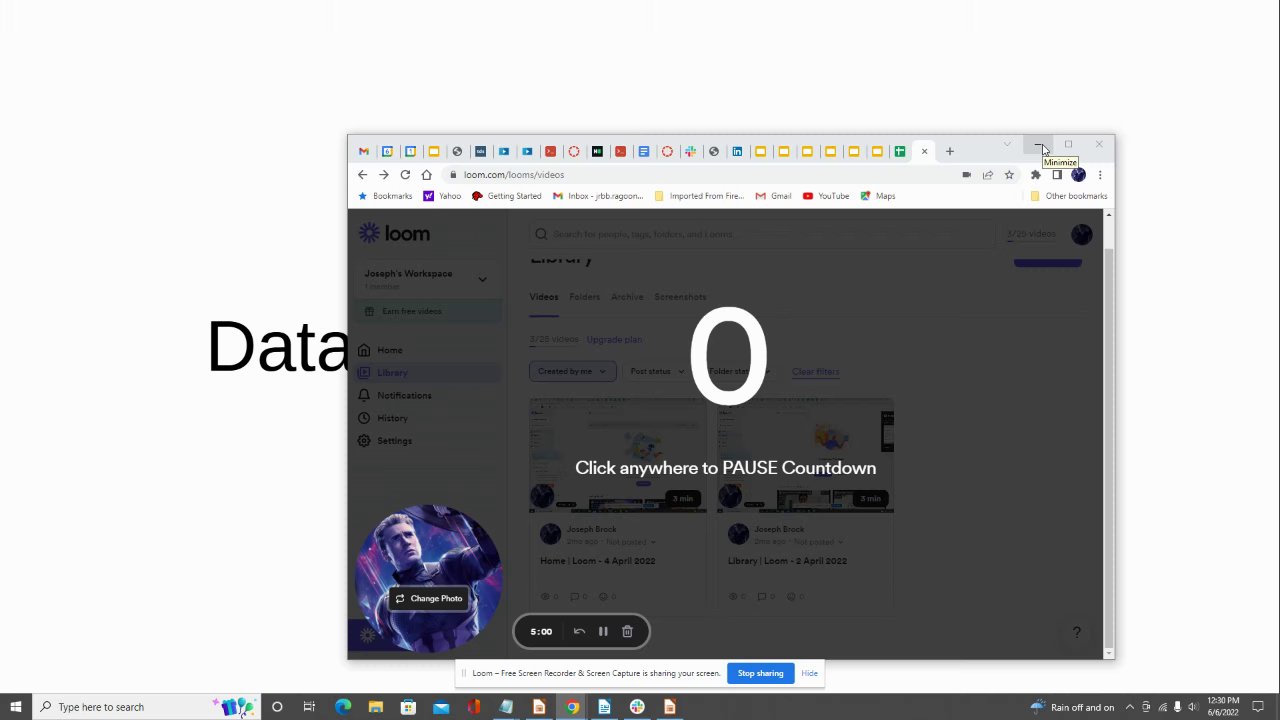Go back with the browser back arrow

(x=362, y=175)
